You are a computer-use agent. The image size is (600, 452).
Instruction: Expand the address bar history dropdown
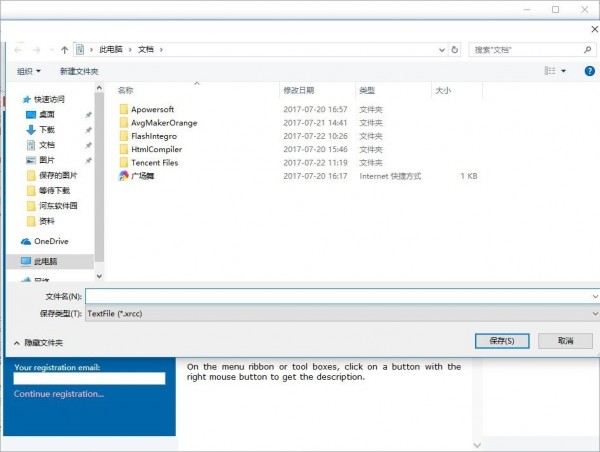441,49
